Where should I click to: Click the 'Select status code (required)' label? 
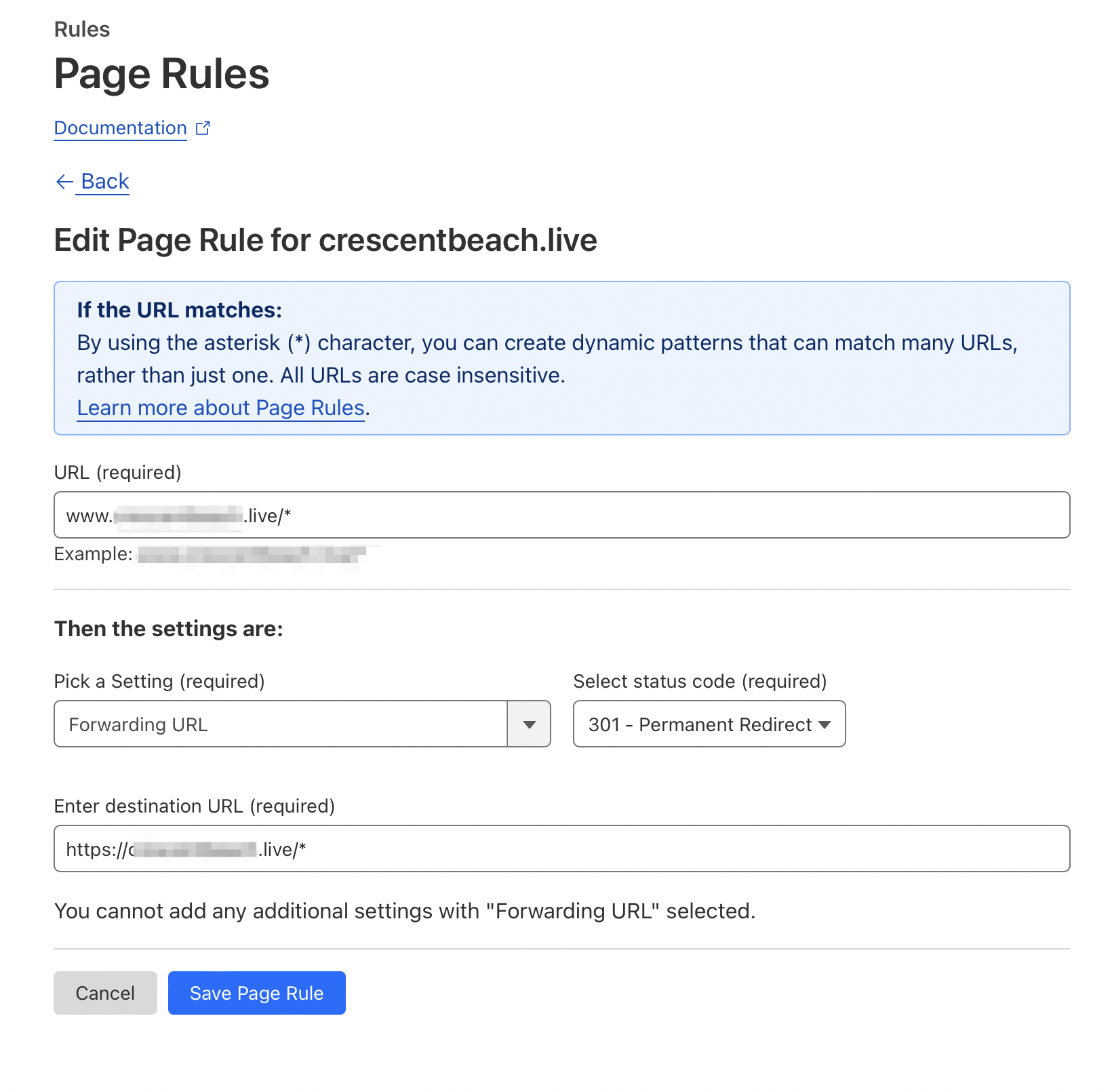[700, 681]
